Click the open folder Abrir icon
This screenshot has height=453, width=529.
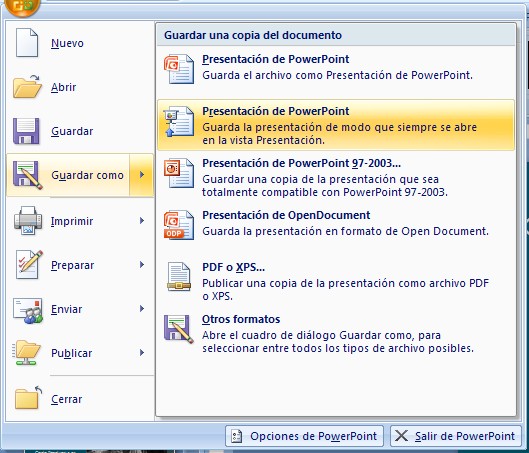pos(27,87)
